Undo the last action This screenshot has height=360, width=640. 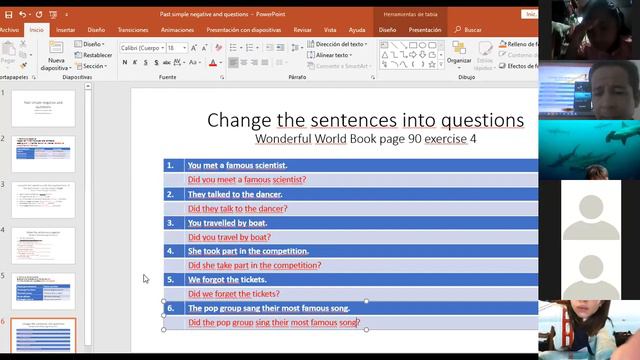(22, 15)
